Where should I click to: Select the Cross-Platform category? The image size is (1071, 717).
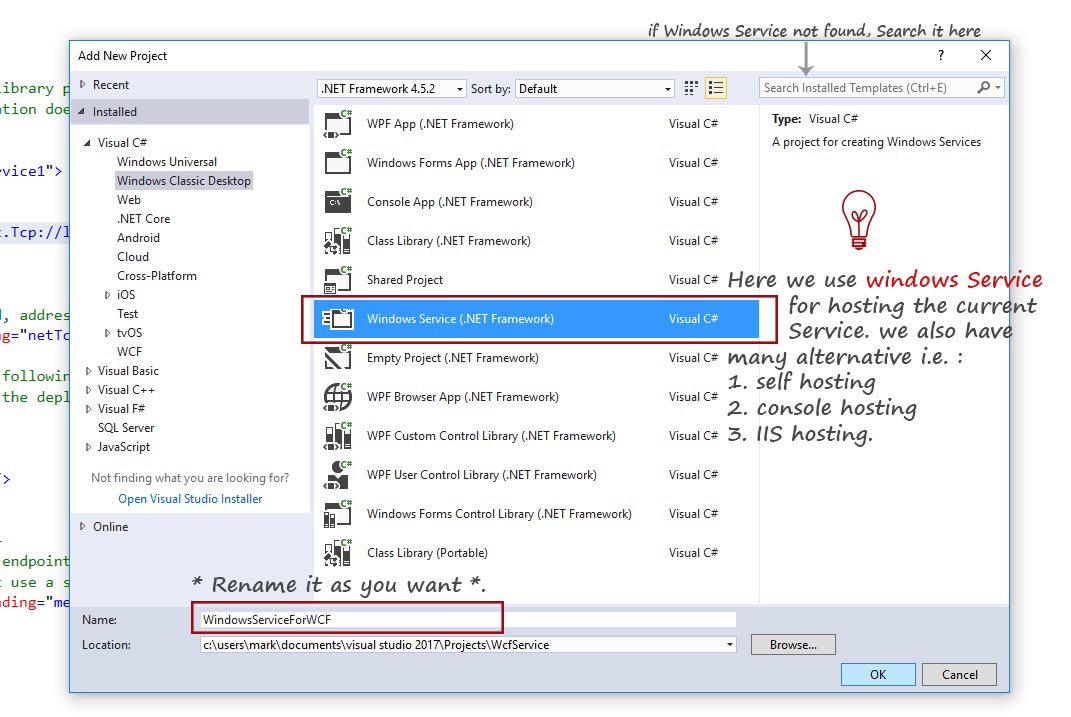(156, 276)
